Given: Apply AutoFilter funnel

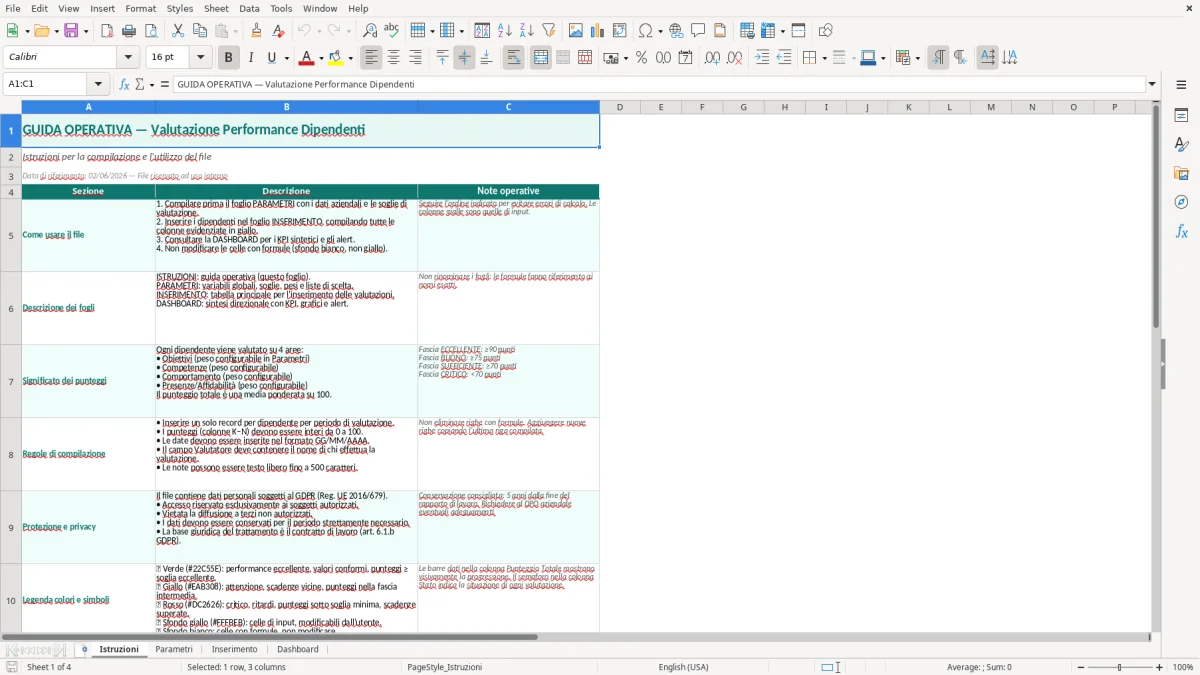Looking at the screenshot, I should (x=548, y=31).
